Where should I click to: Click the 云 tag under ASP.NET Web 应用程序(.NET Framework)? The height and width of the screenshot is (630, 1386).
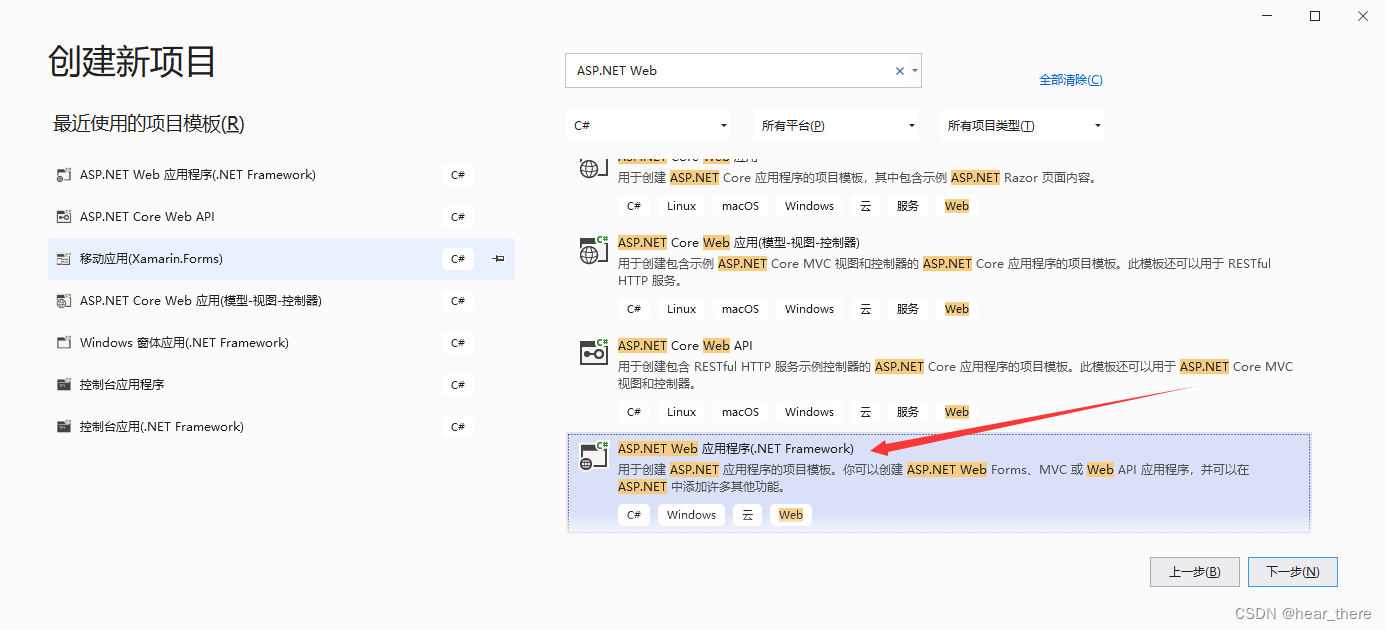click(747, 515)
